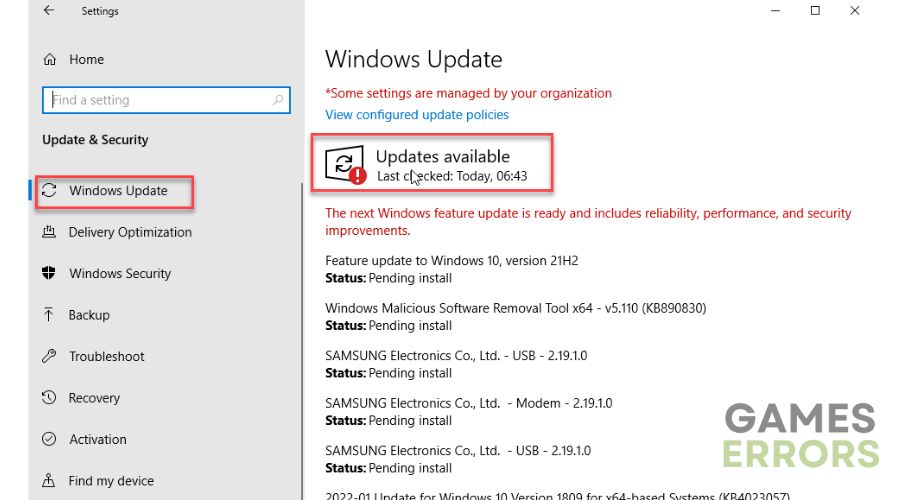
Task: Click the Find my device icon
Action: tap(49, 480)
